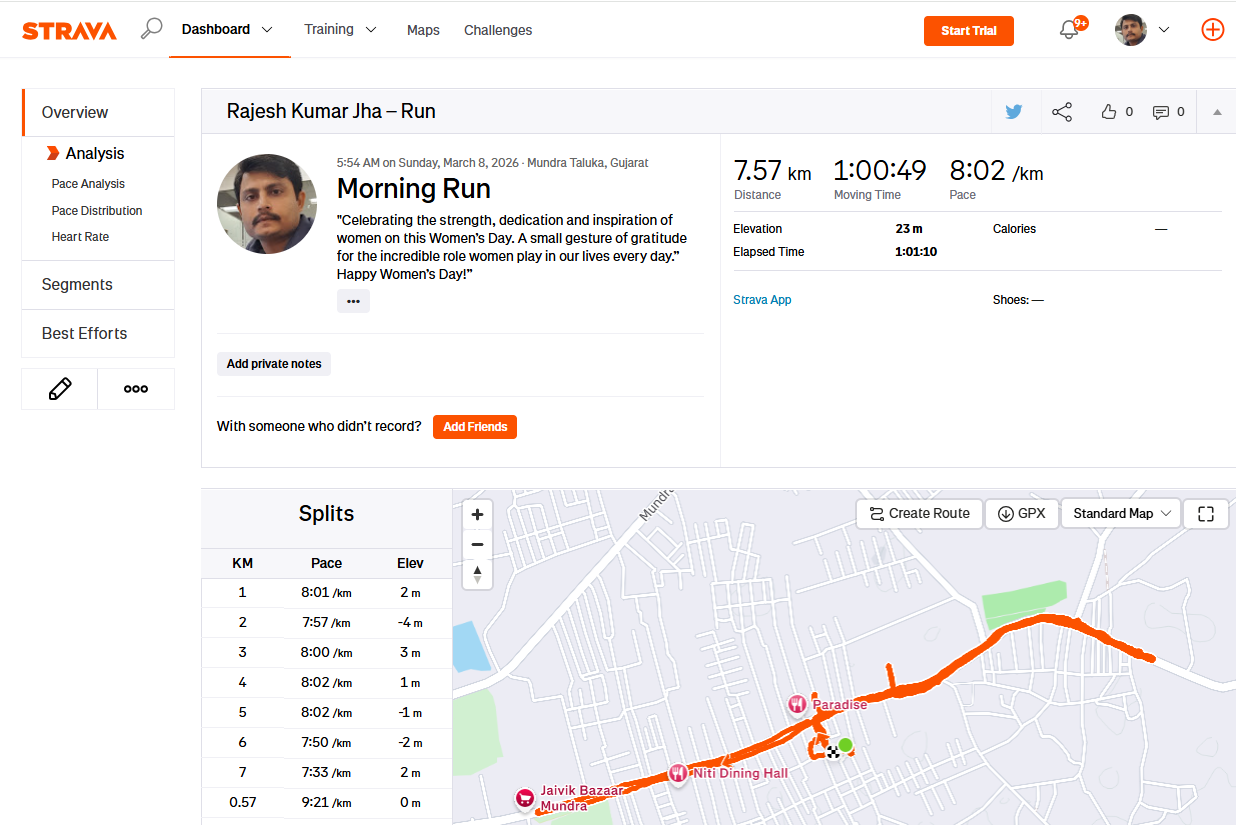The height and width of the screenshot is (825, 1236).
Task: Collapse the activity header triangle
Action: click(x=1217, y=112)
